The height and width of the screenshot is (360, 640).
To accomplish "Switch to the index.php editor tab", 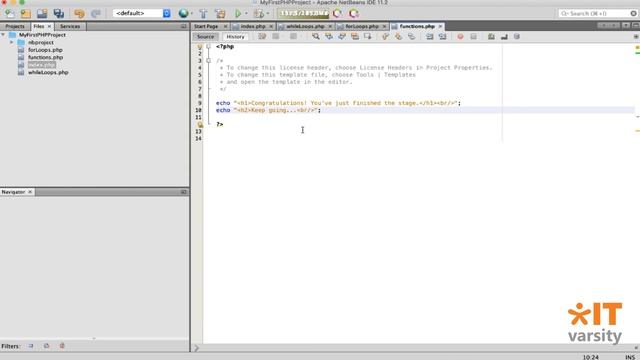I will (x=253, y=26).
